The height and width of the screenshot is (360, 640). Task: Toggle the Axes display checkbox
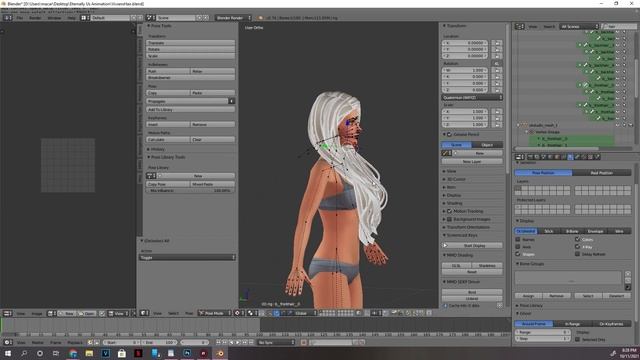(518, 247)
